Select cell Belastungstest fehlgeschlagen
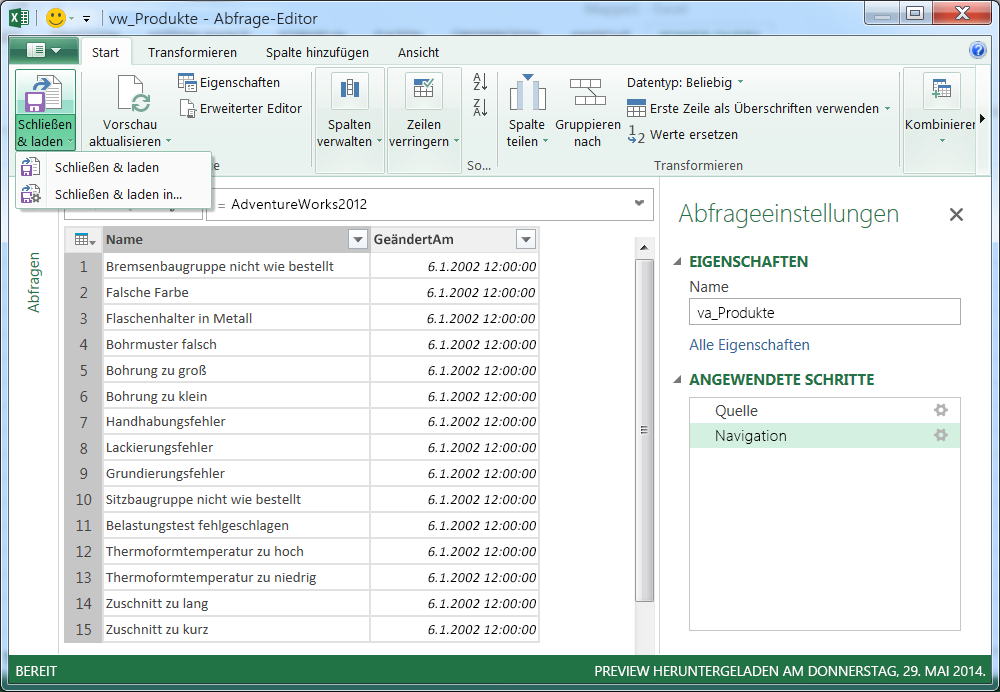 coord(236,526)
